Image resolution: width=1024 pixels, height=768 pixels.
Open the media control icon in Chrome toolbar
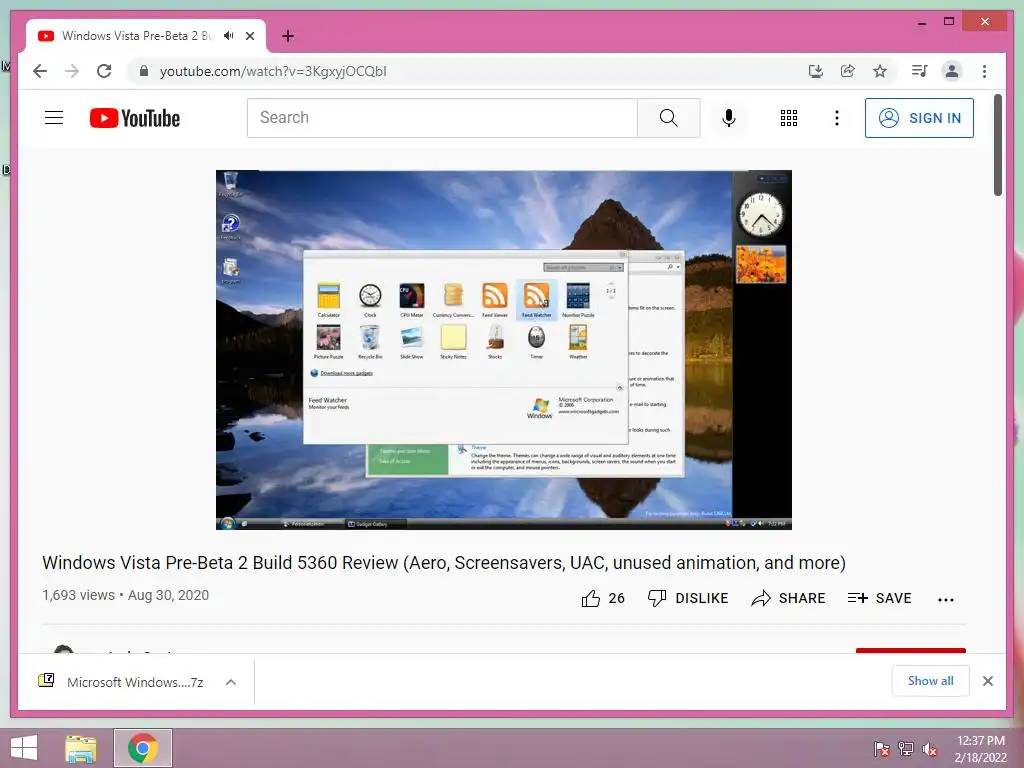pos(920,71)
